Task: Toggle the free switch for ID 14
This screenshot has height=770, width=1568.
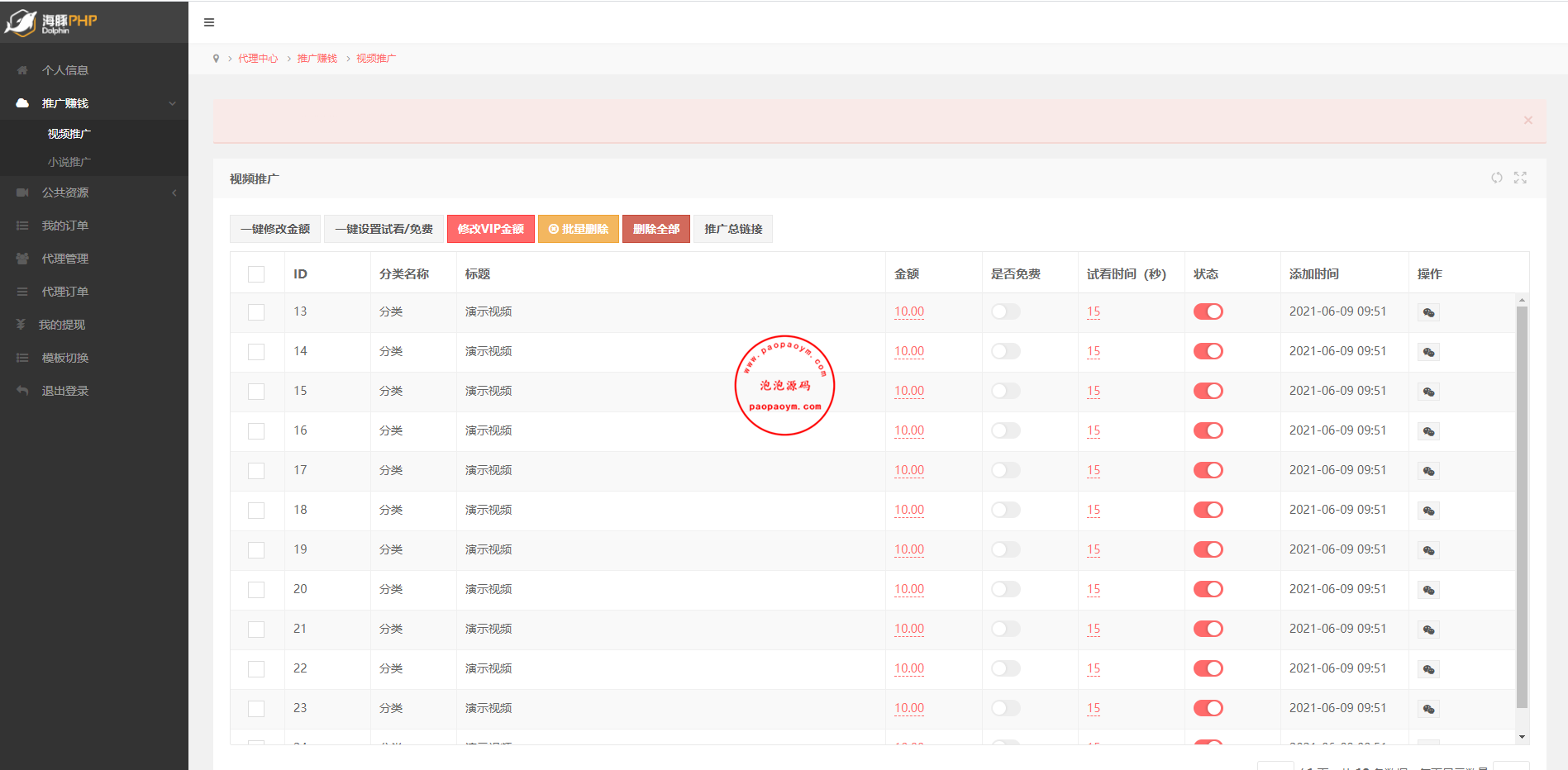Action: click(x=1005, y=351)
